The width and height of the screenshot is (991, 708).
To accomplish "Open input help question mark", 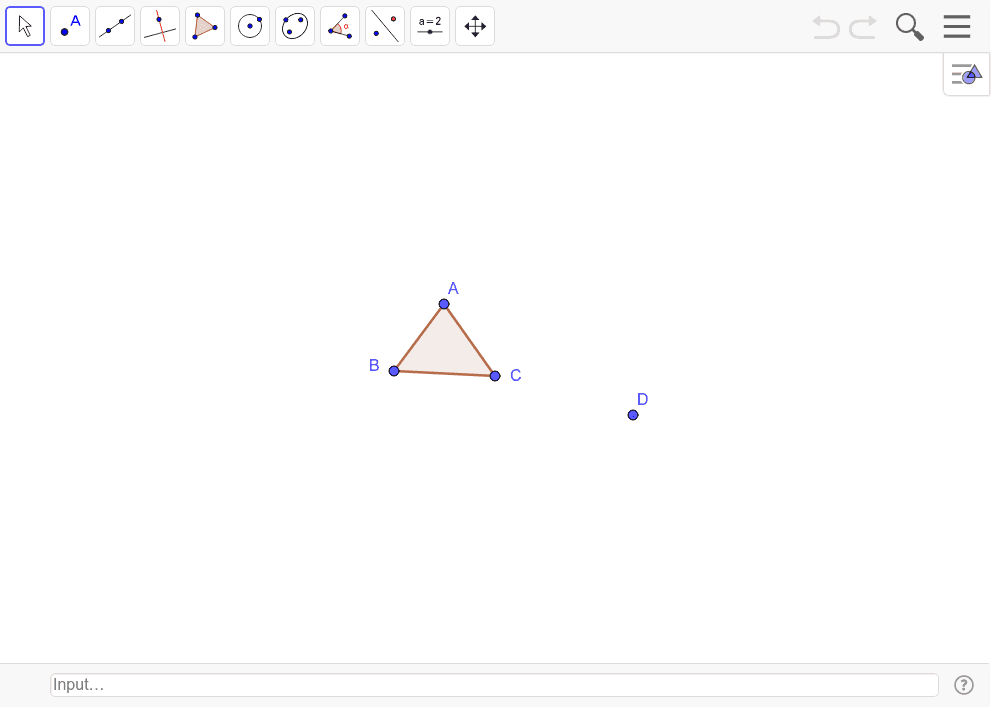I will tap(964, 685).
